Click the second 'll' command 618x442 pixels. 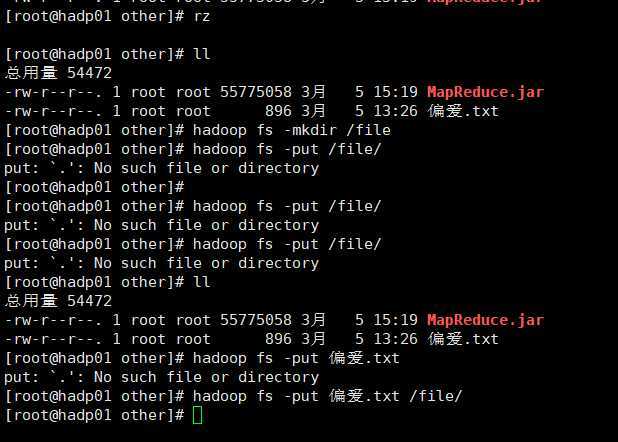tap(201, 282)
